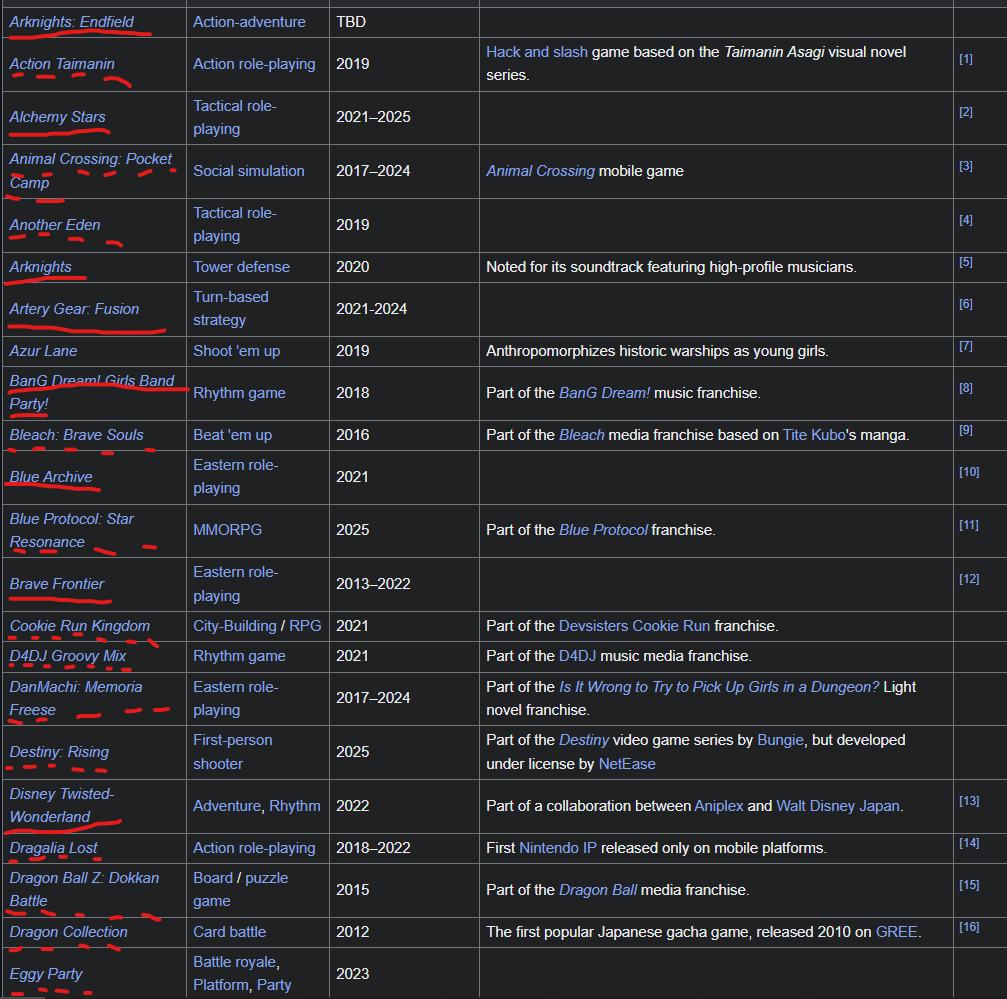Open the Another Eden link
The image size is (1007, 999).
click(x=55, y=225)
